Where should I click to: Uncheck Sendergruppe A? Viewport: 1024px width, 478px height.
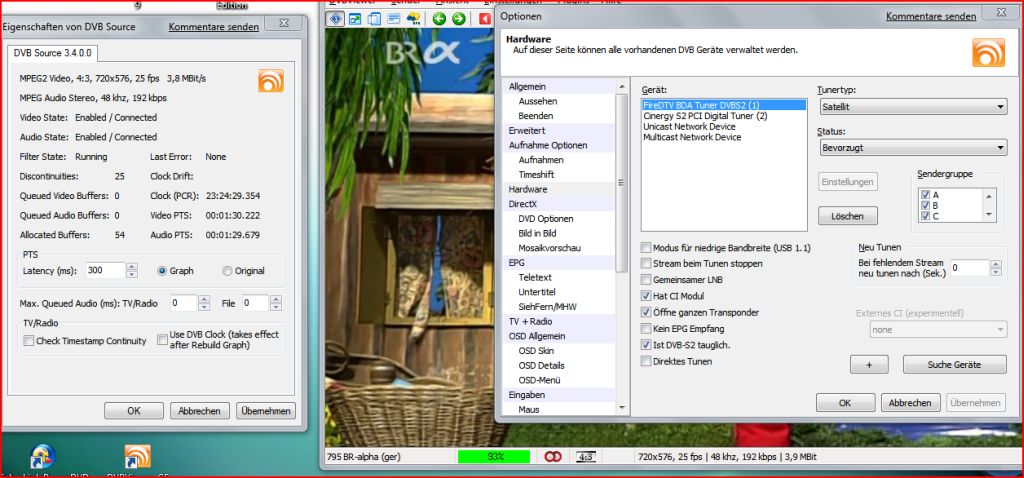925,195
